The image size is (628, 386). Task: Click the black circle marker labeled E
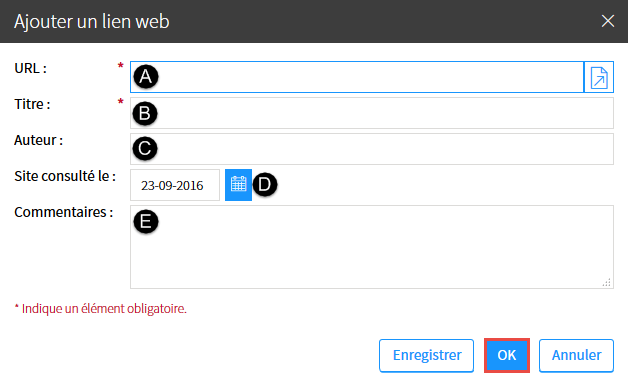point(146,221)
